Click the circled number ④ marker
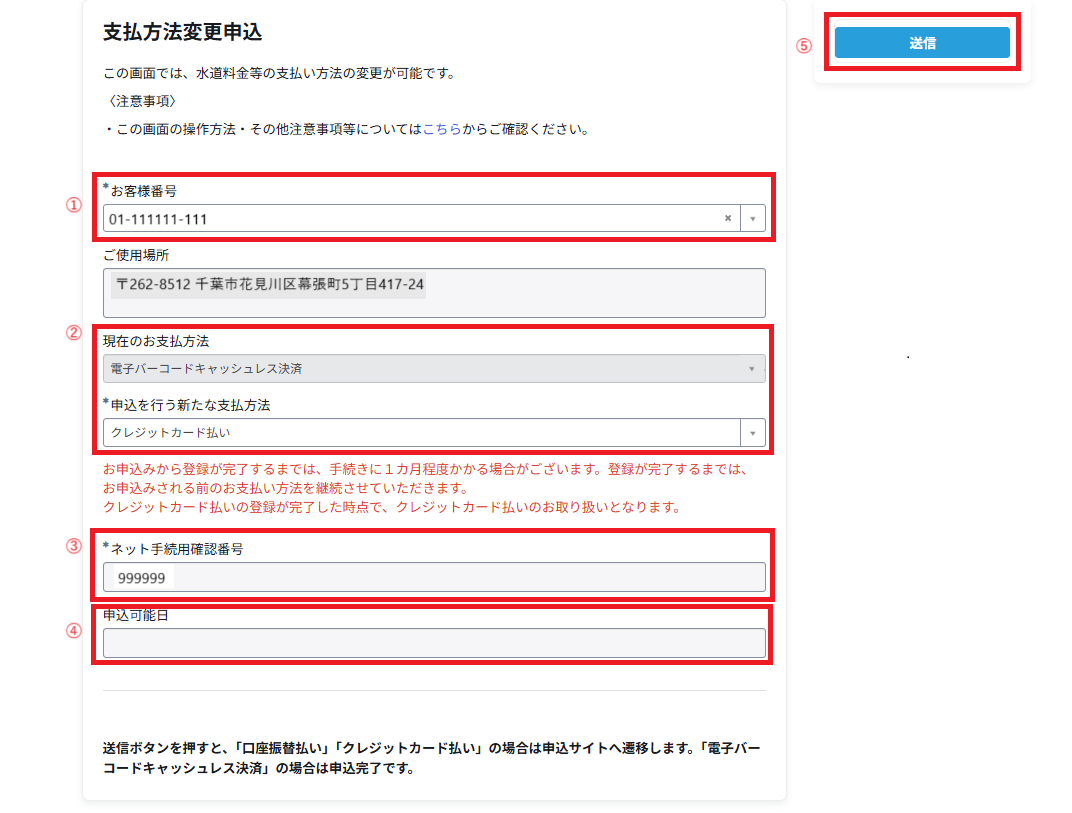This screenshot has width=1072, height=813. point(73,630)
